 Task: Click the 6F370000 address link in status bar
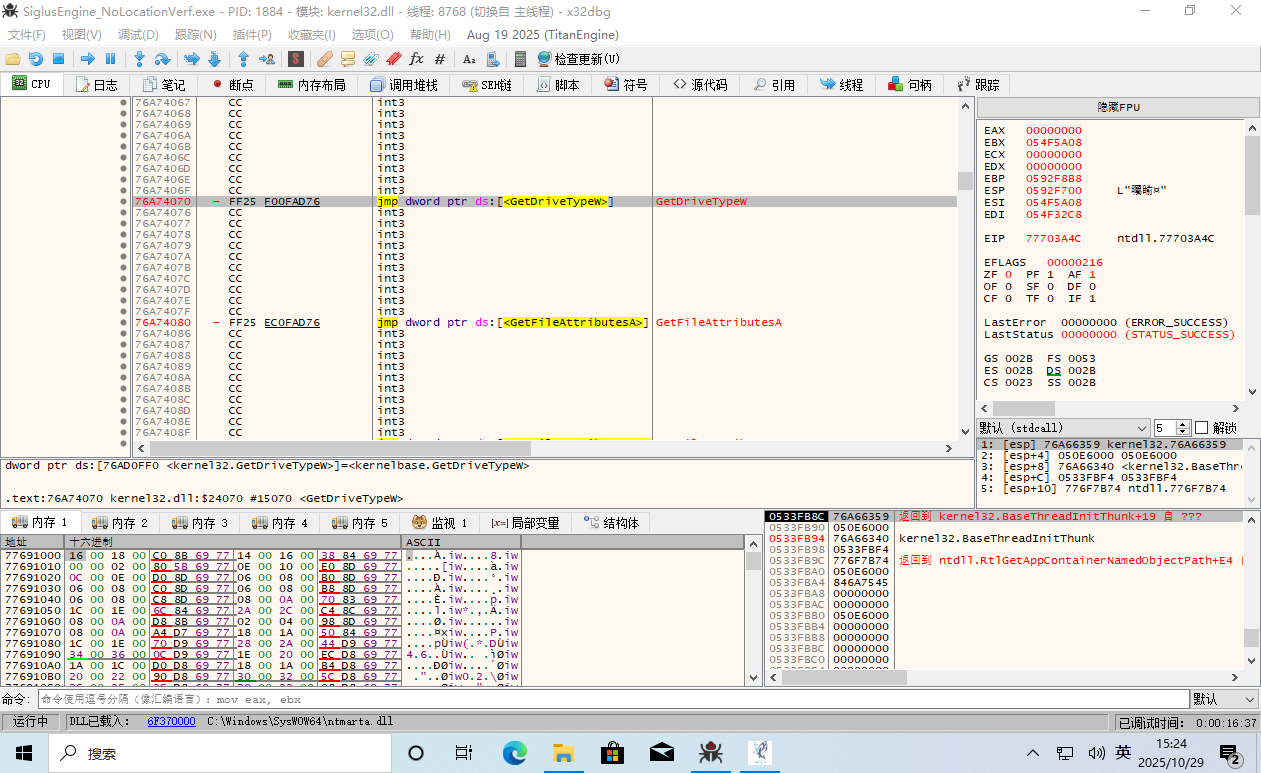pyautogui.click(x=171, y=721)
